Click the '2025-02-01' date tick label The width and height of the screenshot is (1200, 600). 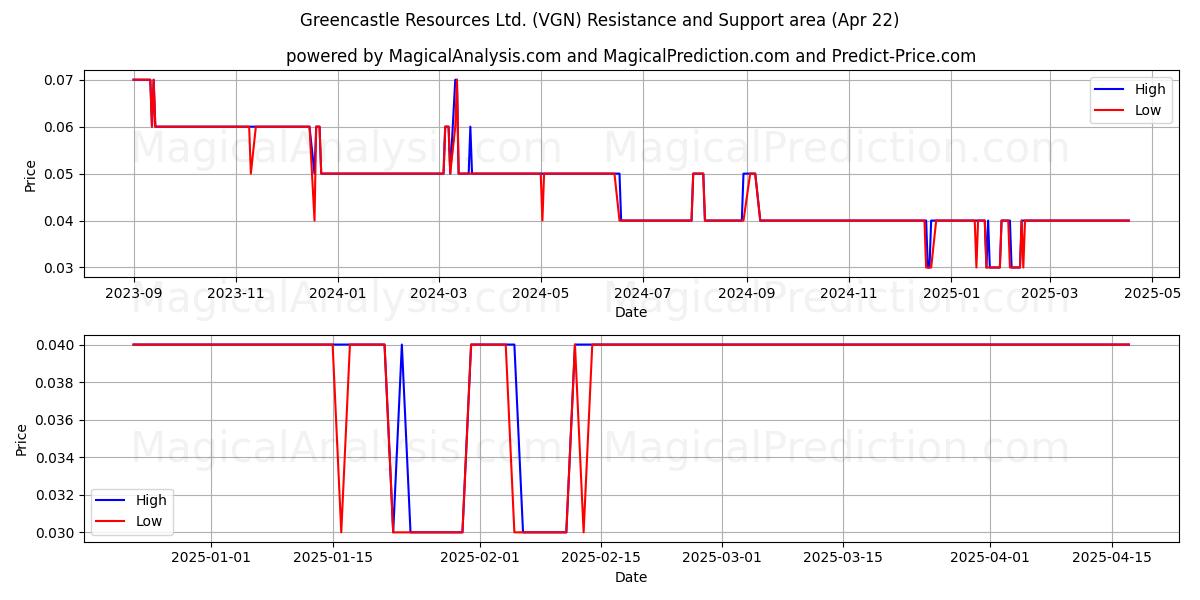[480, 558]
